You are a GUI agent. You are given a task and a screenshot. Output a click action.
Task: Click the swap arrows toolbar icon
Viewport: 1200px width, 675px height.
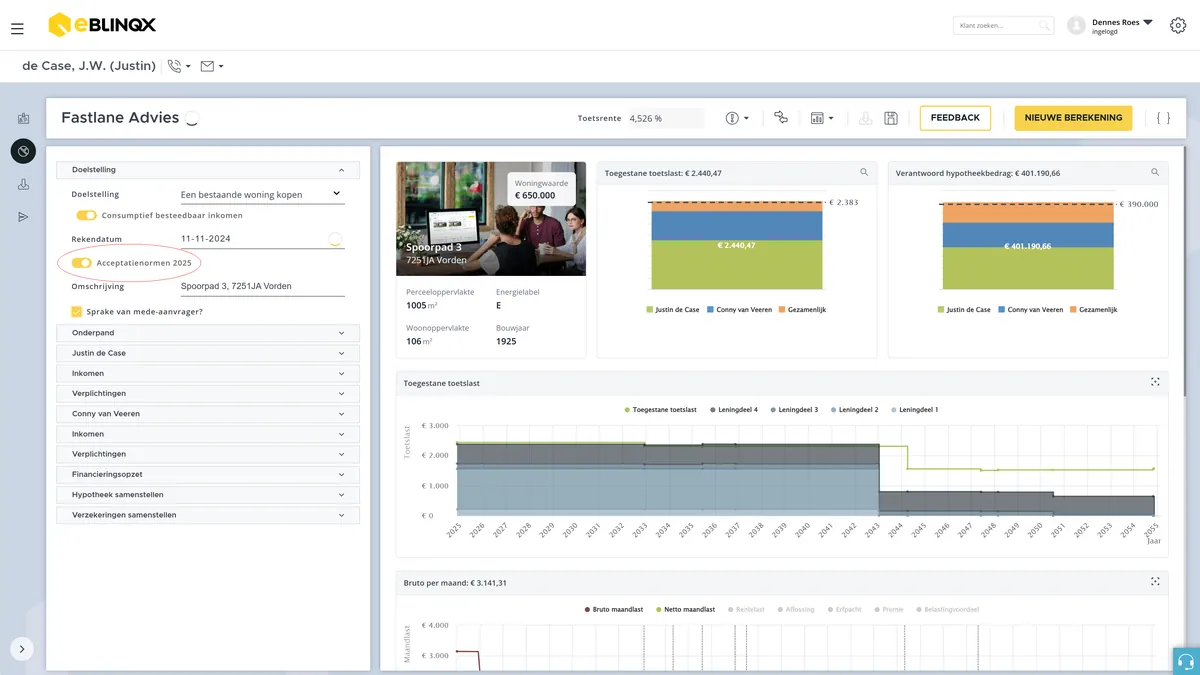click(781, 118)
